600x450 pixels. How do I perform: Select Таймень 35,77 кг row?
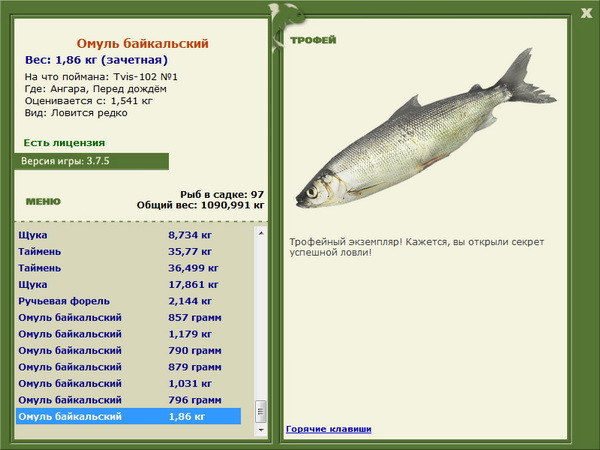[x=129, y=251]
